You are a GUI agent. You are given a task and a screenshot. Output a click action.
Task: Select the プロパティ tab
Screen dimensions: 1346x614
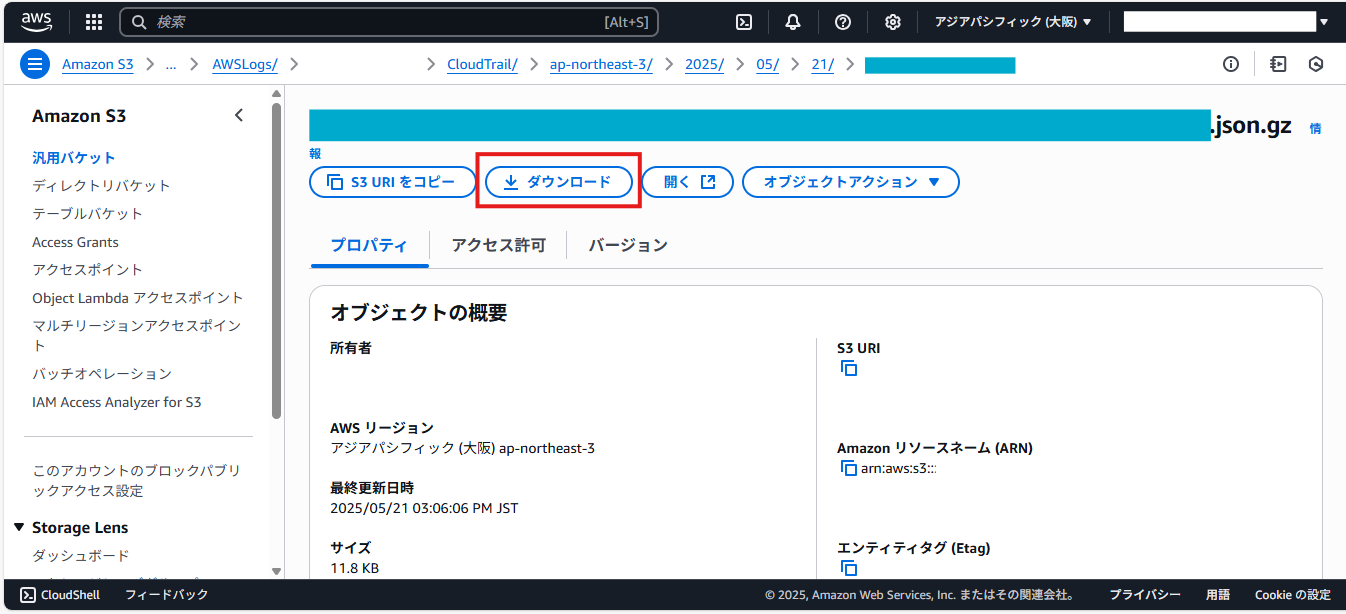tap(369, 245)
